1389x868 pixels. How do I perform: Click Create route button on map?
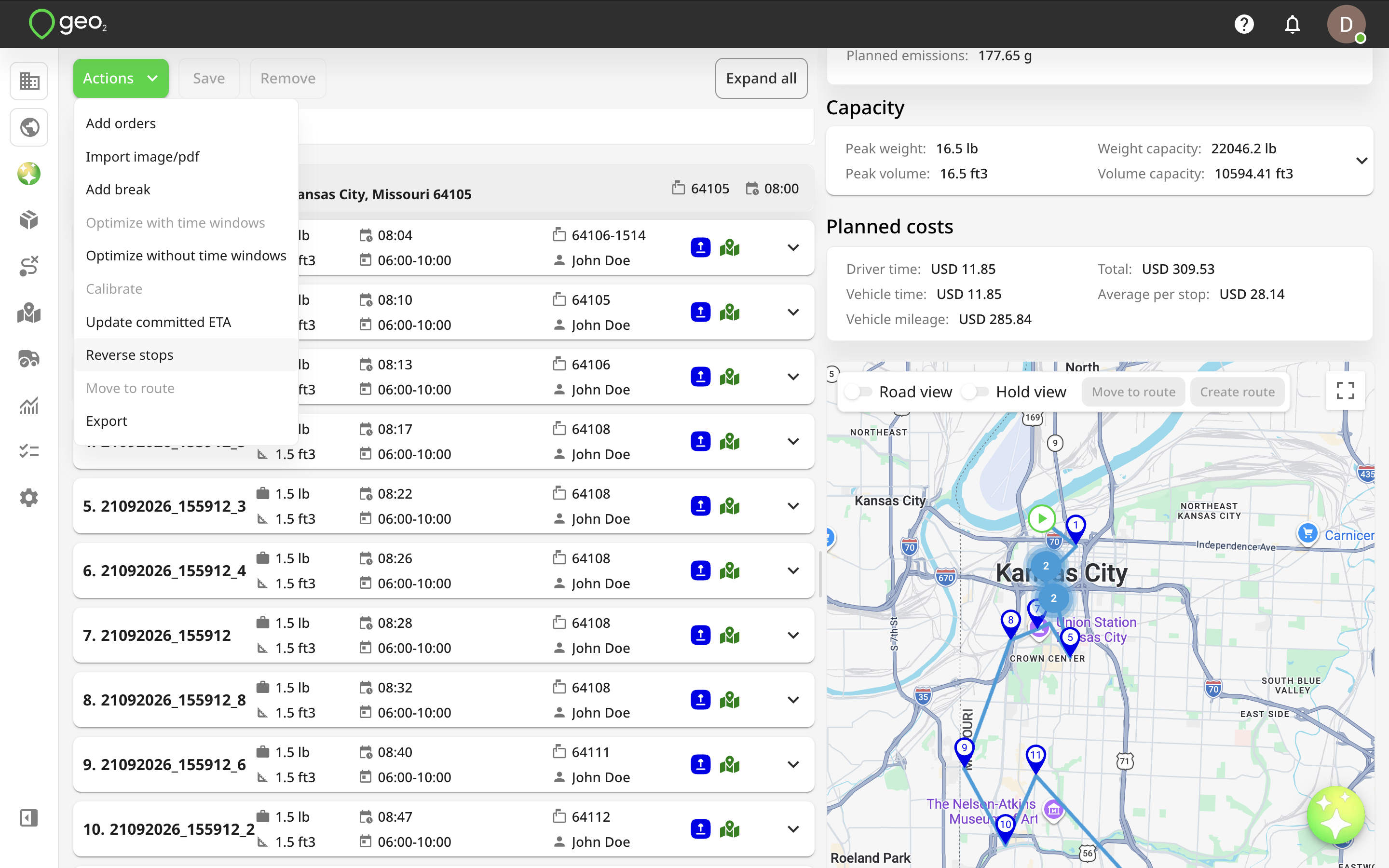point(1237,392)
